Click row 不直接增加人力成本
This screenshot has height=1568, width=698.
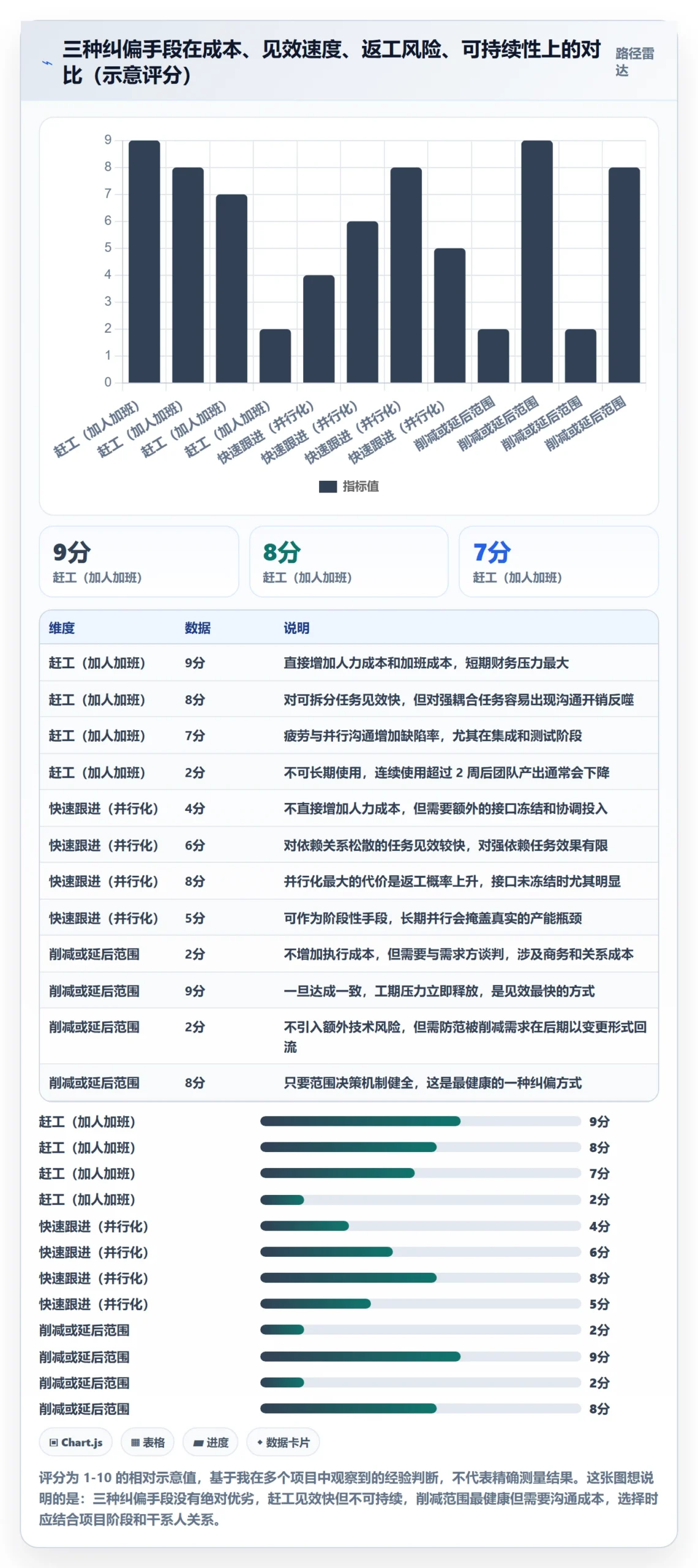(349, 809)
